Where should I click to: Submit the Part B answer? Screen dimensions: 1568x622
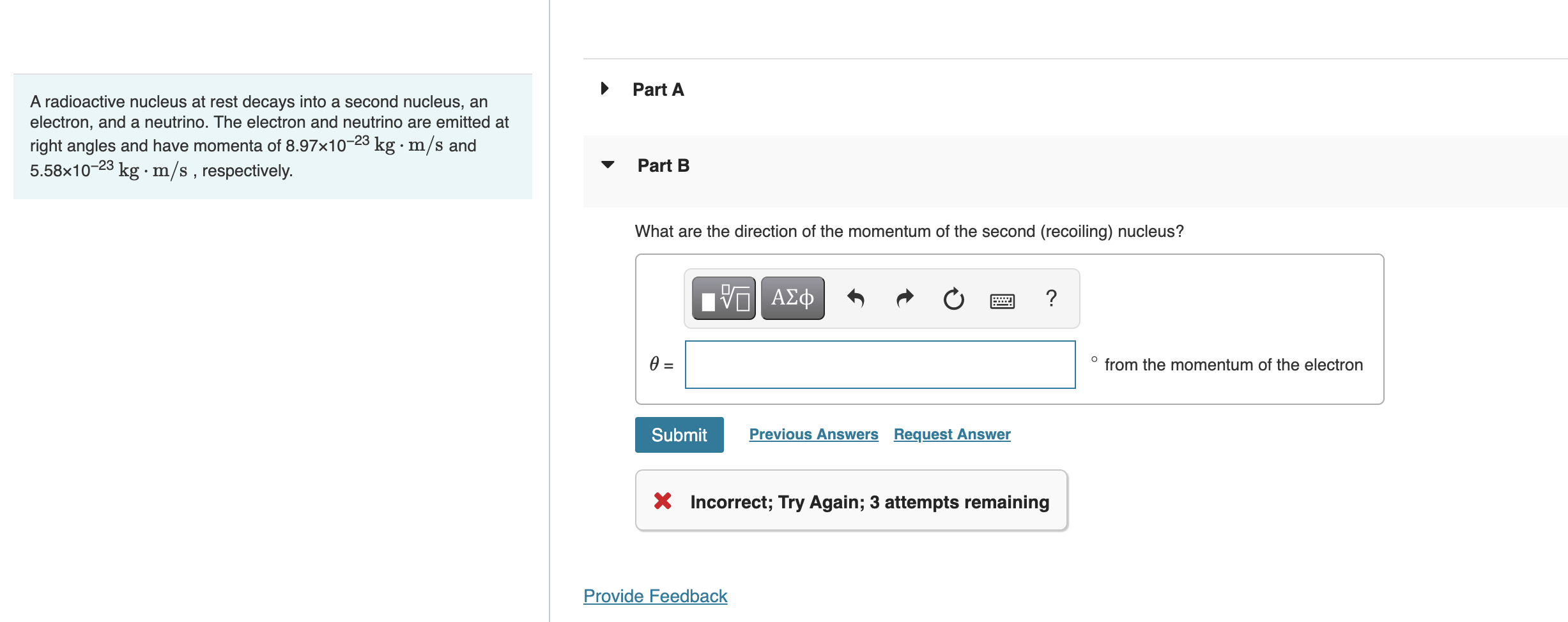point(679,434)
